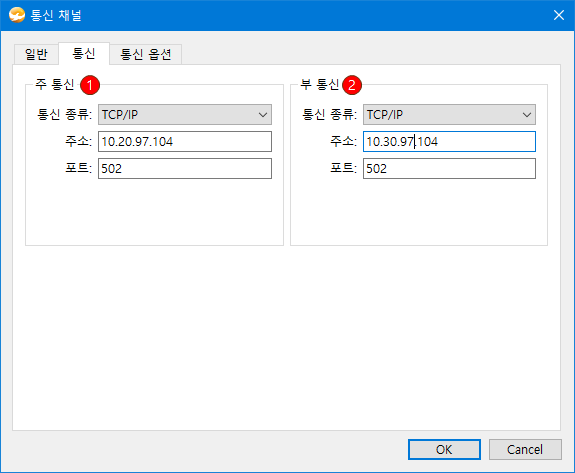
Task: Switch to the 일반 tab
Action: (x=36, y=54)
